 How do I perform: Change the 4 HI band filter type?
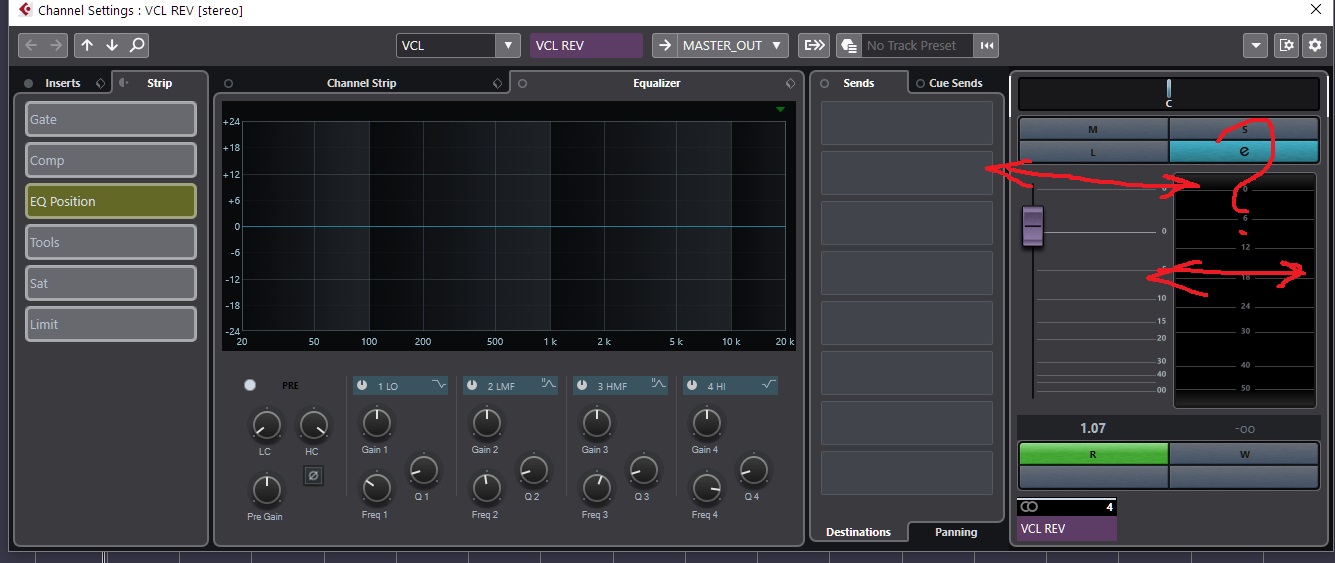click(x=769, y=385)
